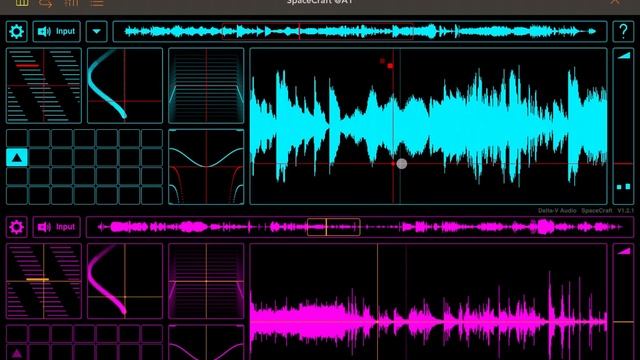
Task: Click the magenta grain envelope panel
Action: point(206,281)
